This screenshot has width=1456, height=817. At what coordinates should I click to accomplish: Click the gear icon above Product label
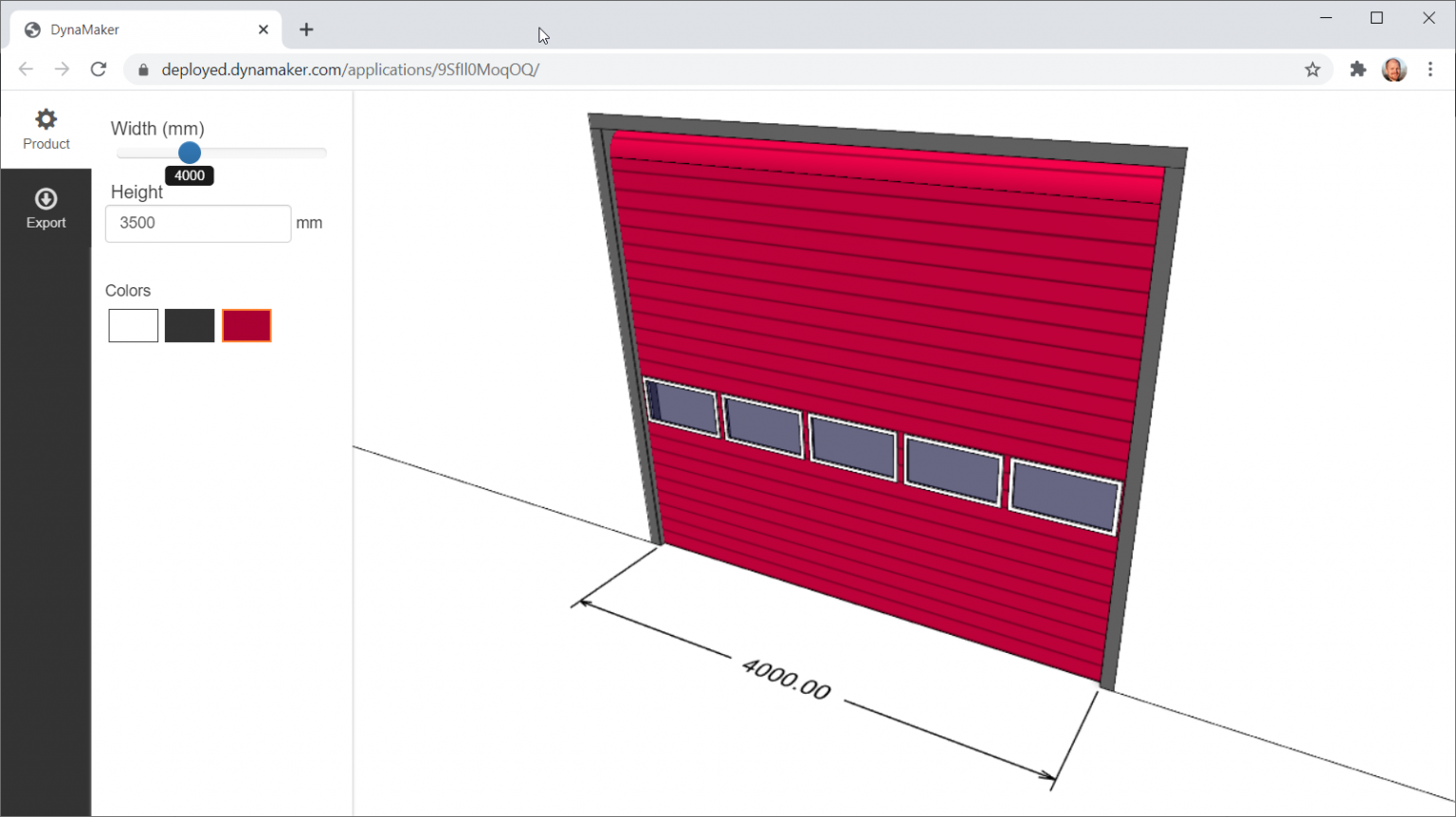point(45,118)
